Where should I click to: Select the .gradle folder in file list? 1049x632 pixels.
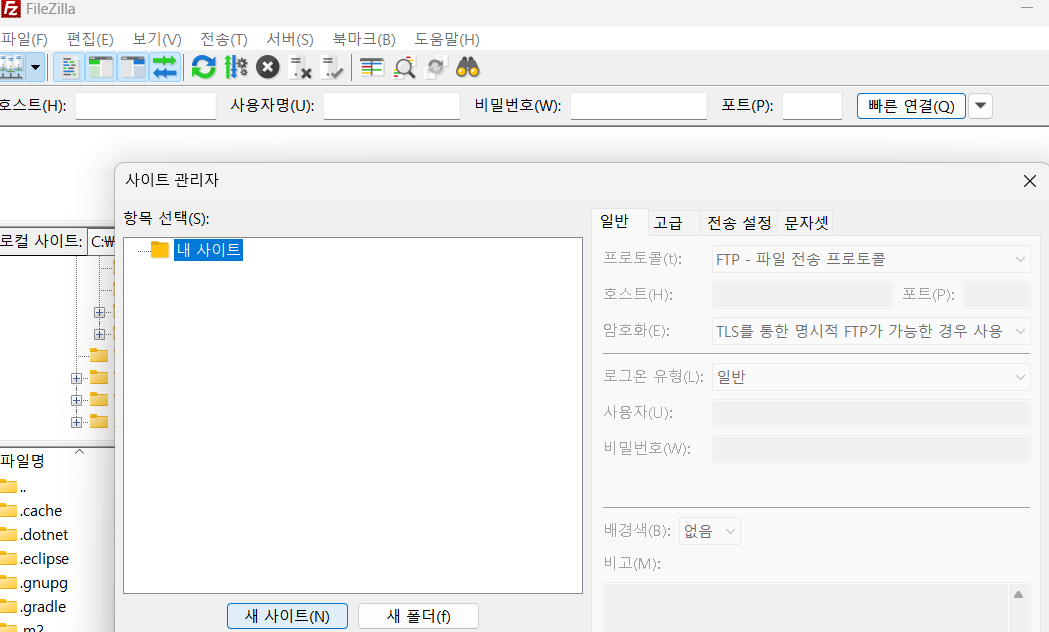pos(43,607)
